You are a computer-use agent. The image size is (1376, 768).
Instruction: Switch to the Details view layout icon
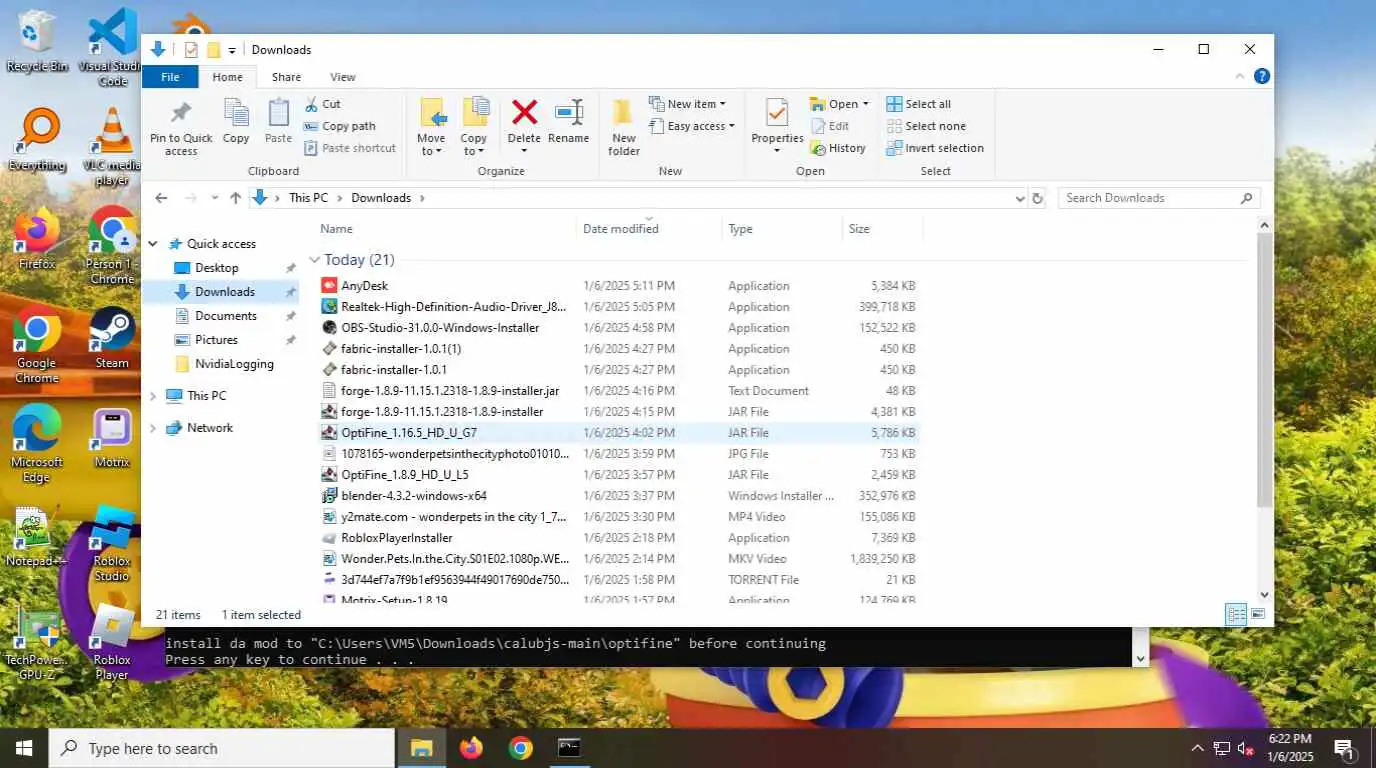click(1236, 615)
